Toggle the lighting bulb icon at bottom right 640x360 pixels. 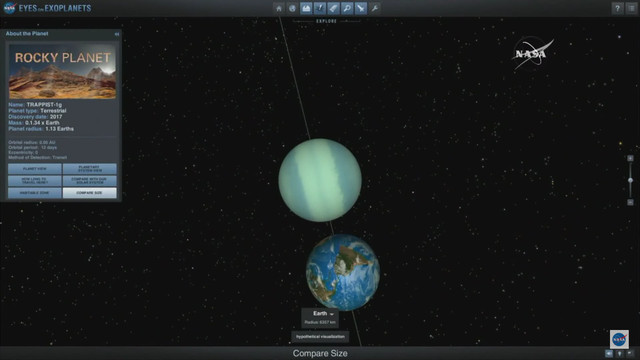[619, 353]
